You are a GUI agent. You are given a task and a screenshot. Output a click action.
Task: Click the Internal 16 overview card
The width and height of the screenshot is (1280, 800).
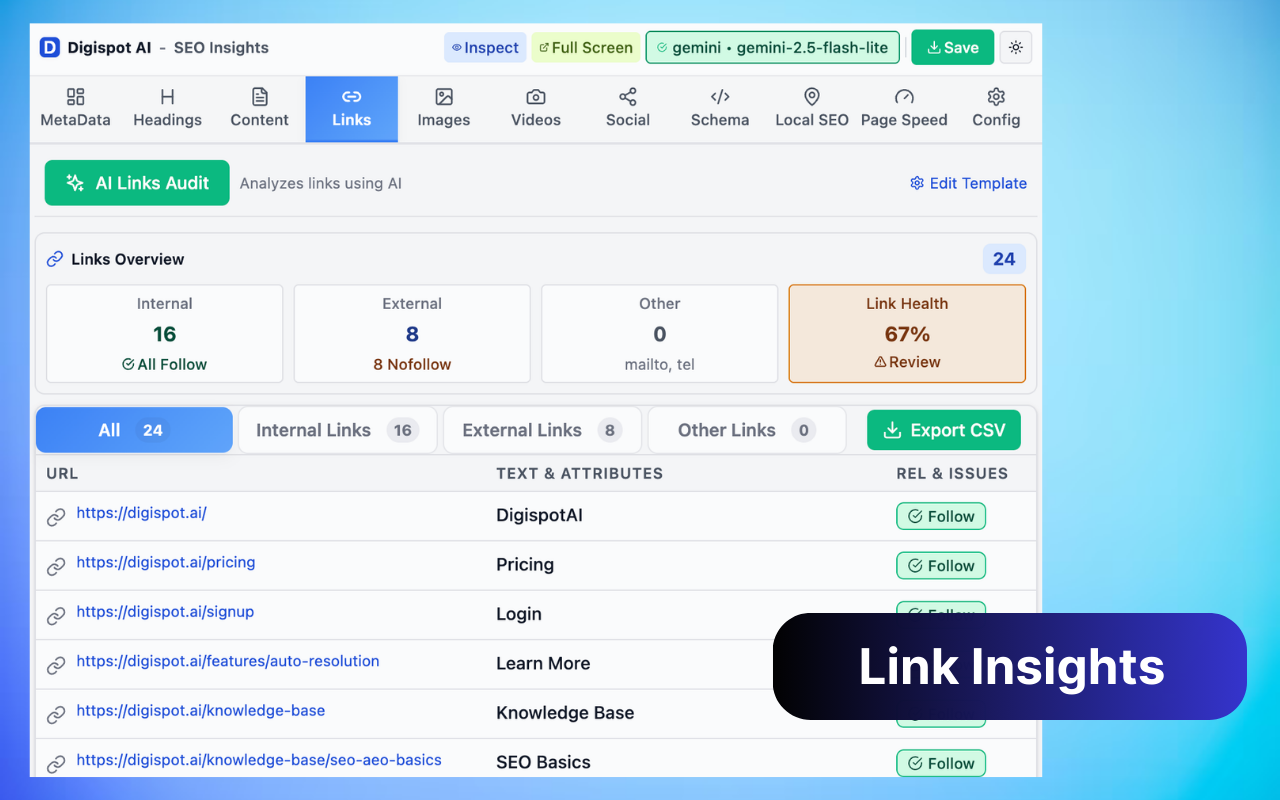165,334
